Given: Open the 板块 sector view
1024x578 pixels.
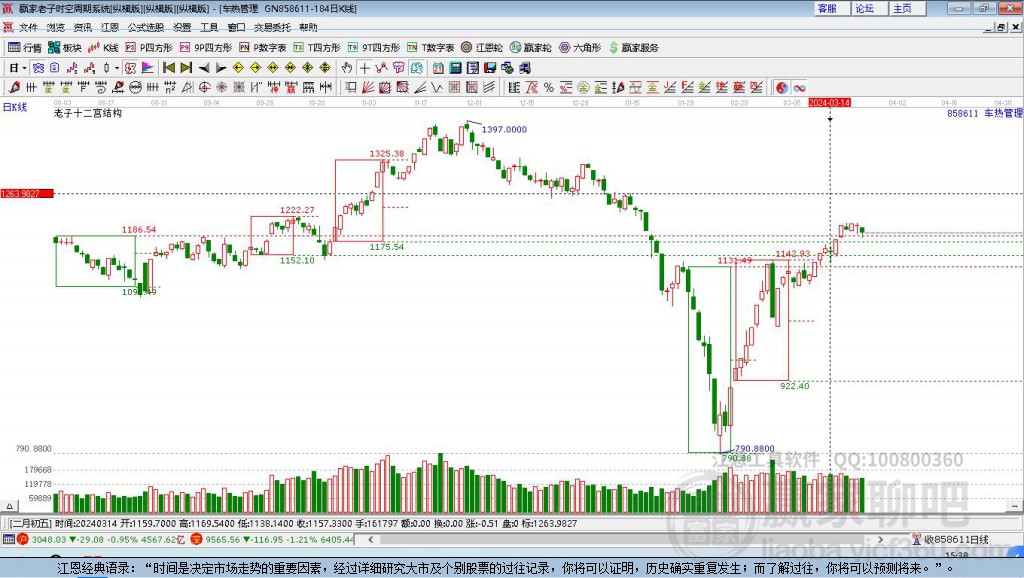Looking at the screenshot, I should point(65,48).
